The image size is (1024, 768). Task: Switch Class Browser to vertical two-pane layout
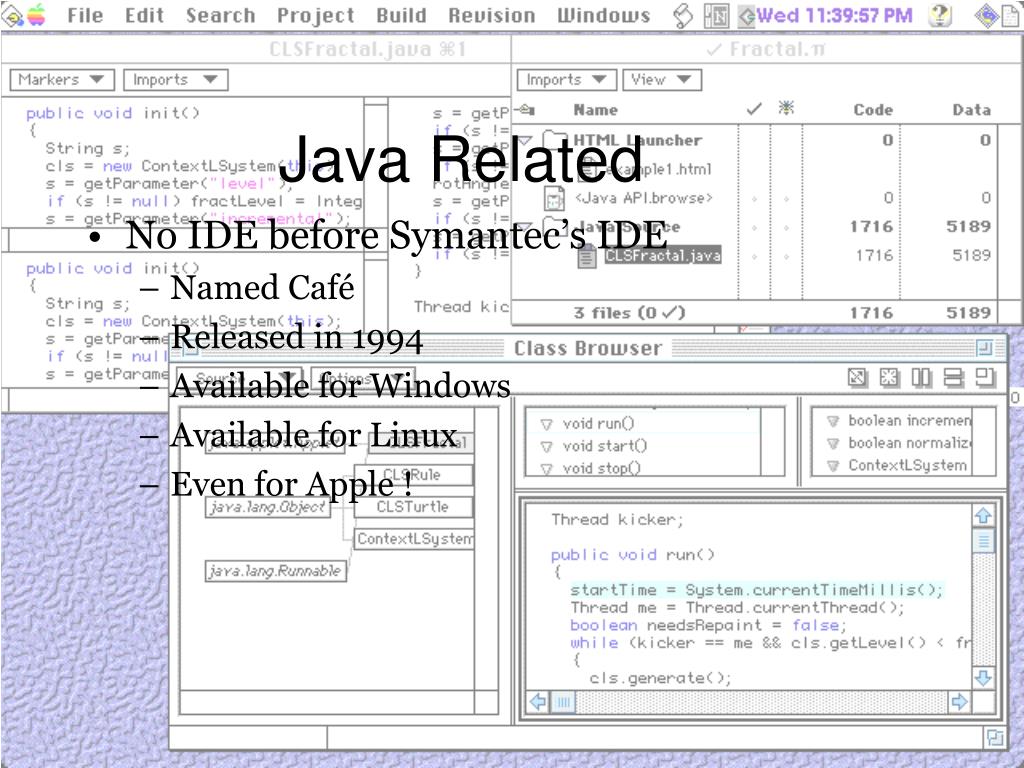tap(921, 377)
